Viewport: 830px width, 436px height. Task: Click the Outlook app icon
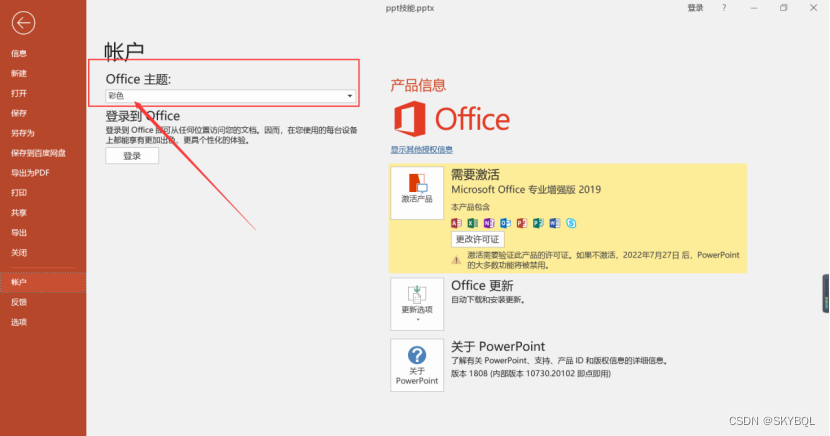tap(506, 223)
